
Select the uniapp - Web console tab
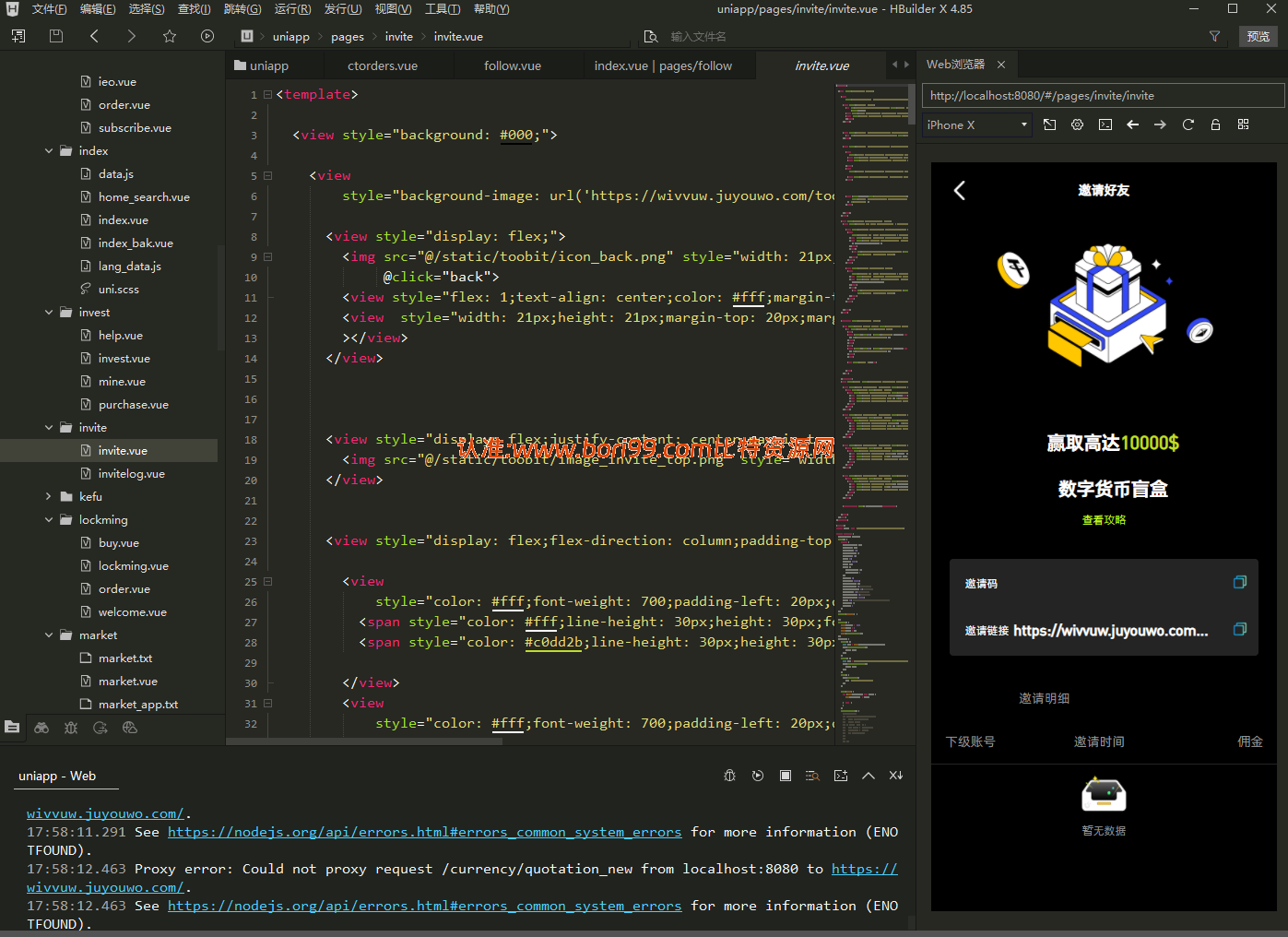click(x=57, y=776)
